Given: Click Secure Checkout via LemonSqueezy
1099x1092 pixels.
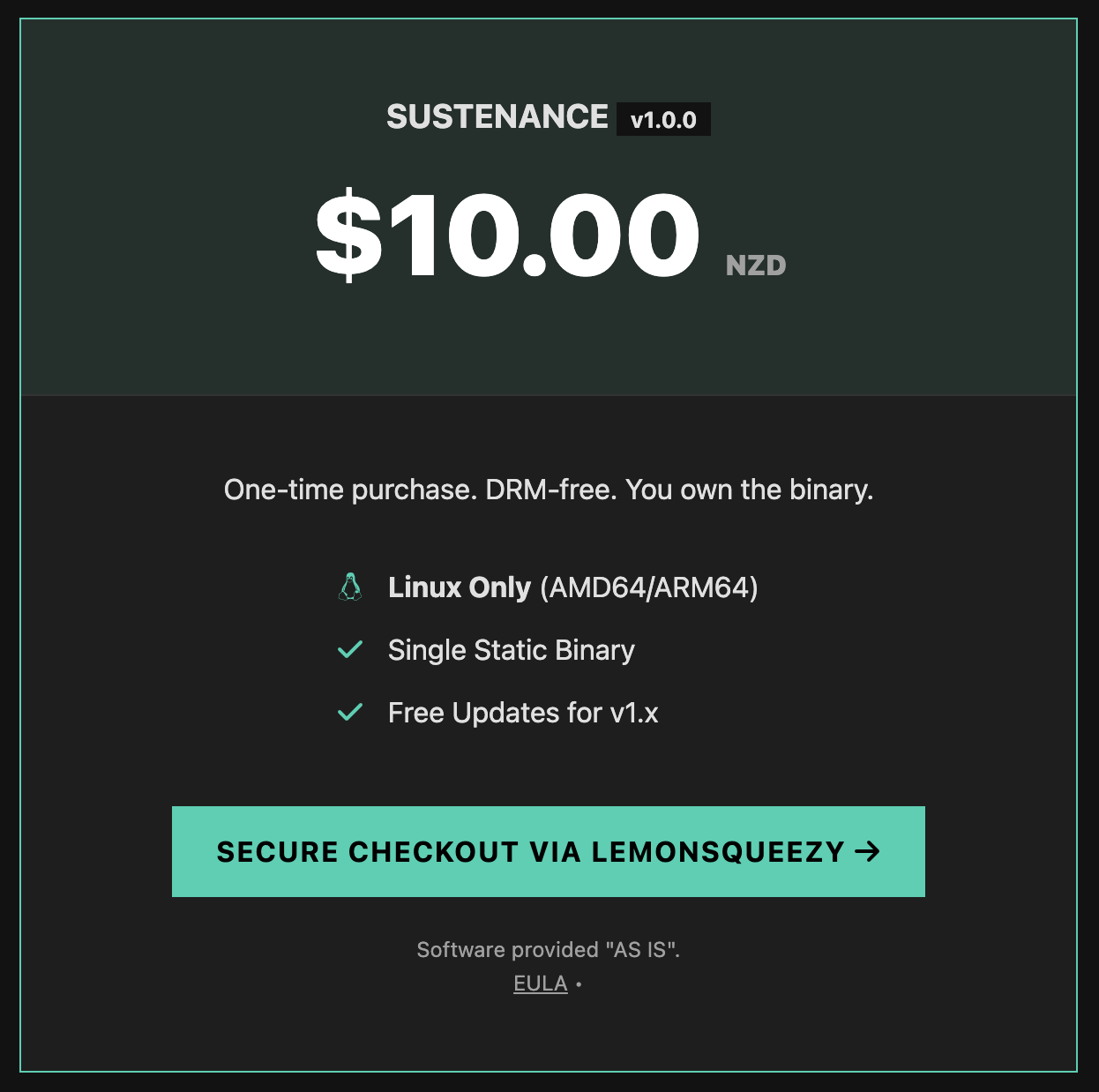Looking at the screenshot, I should point(549,852).
